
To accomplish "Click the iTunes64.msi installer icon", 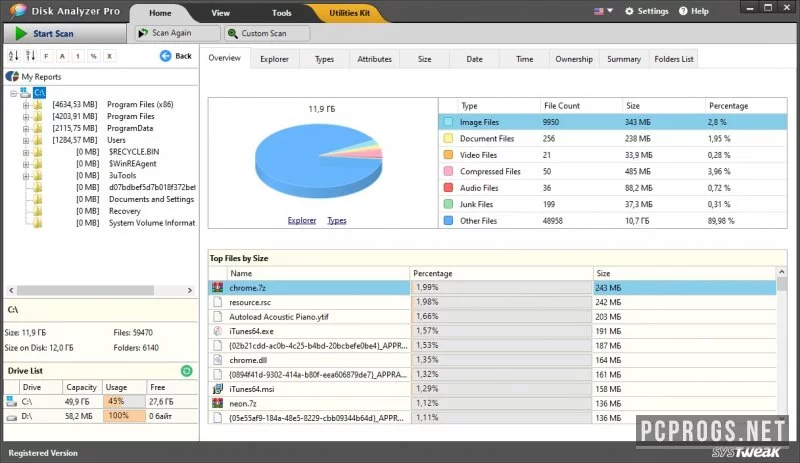I will [x=218, y=388].
